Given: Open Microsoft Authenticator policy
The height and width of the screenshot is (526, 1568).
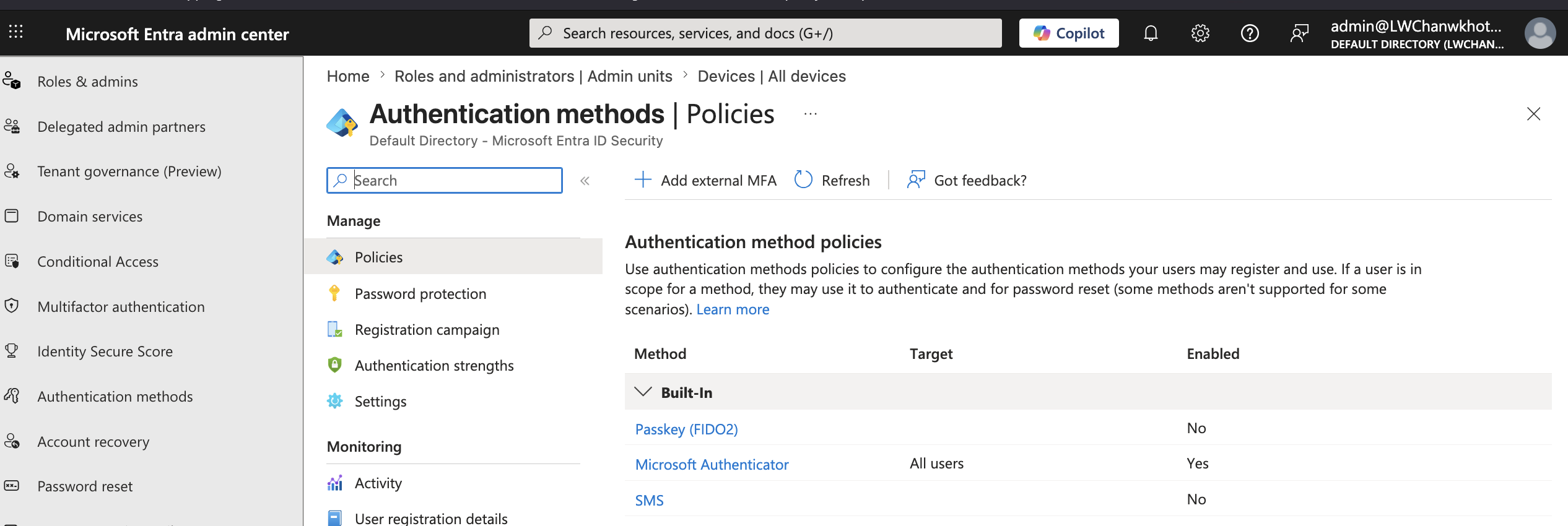Looking at the screenshot, I should coord(712,464).
